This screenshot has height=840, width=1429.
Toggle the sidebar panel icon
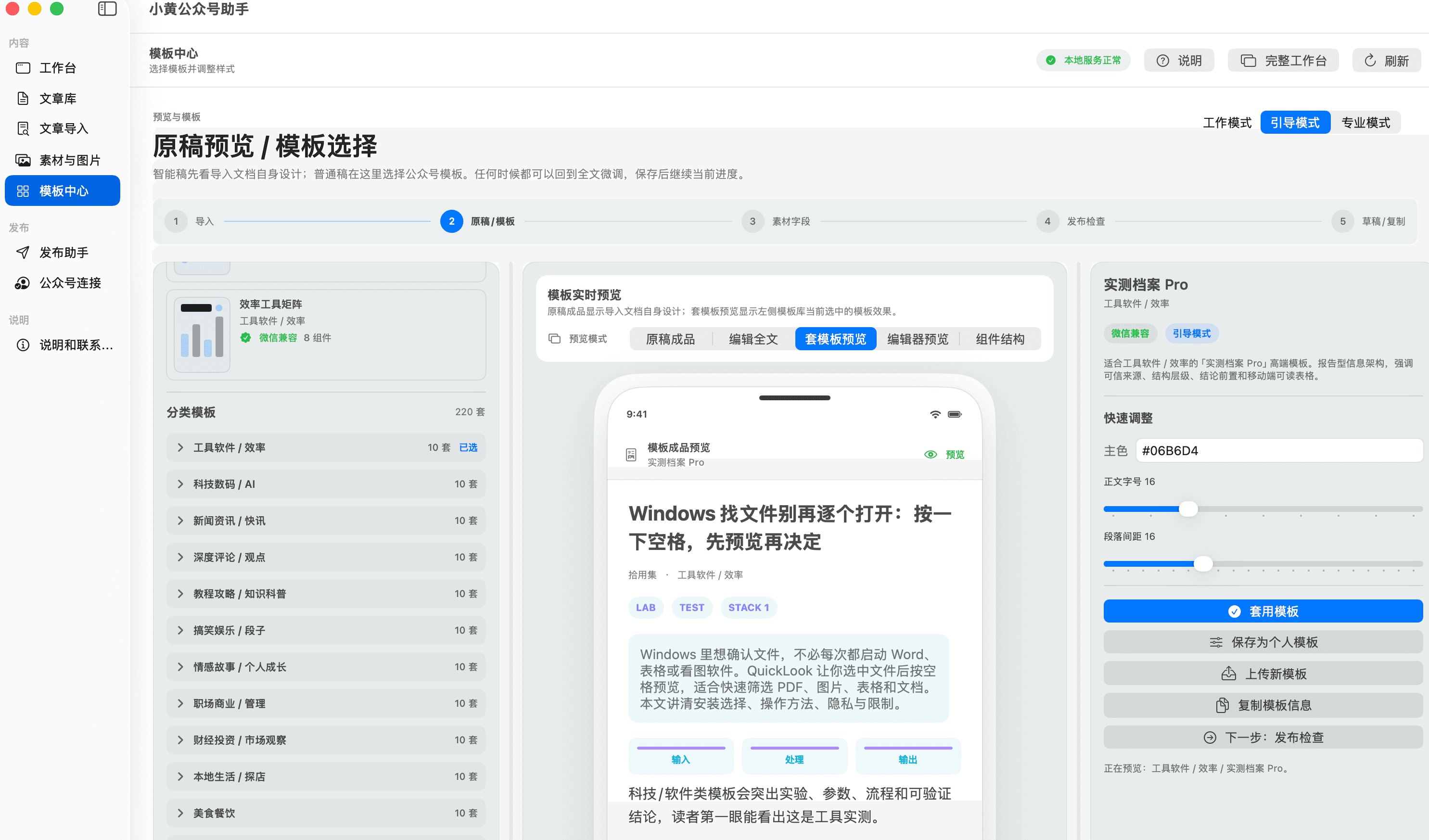coord(107,9)
